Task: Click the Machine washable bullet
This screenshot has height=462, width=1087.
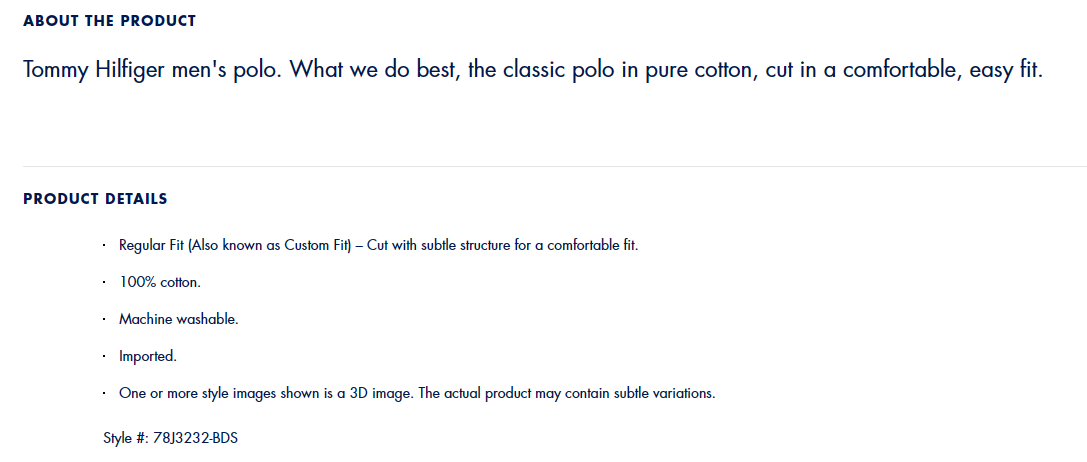Action: pyautogui.click(x=179, y=319)
